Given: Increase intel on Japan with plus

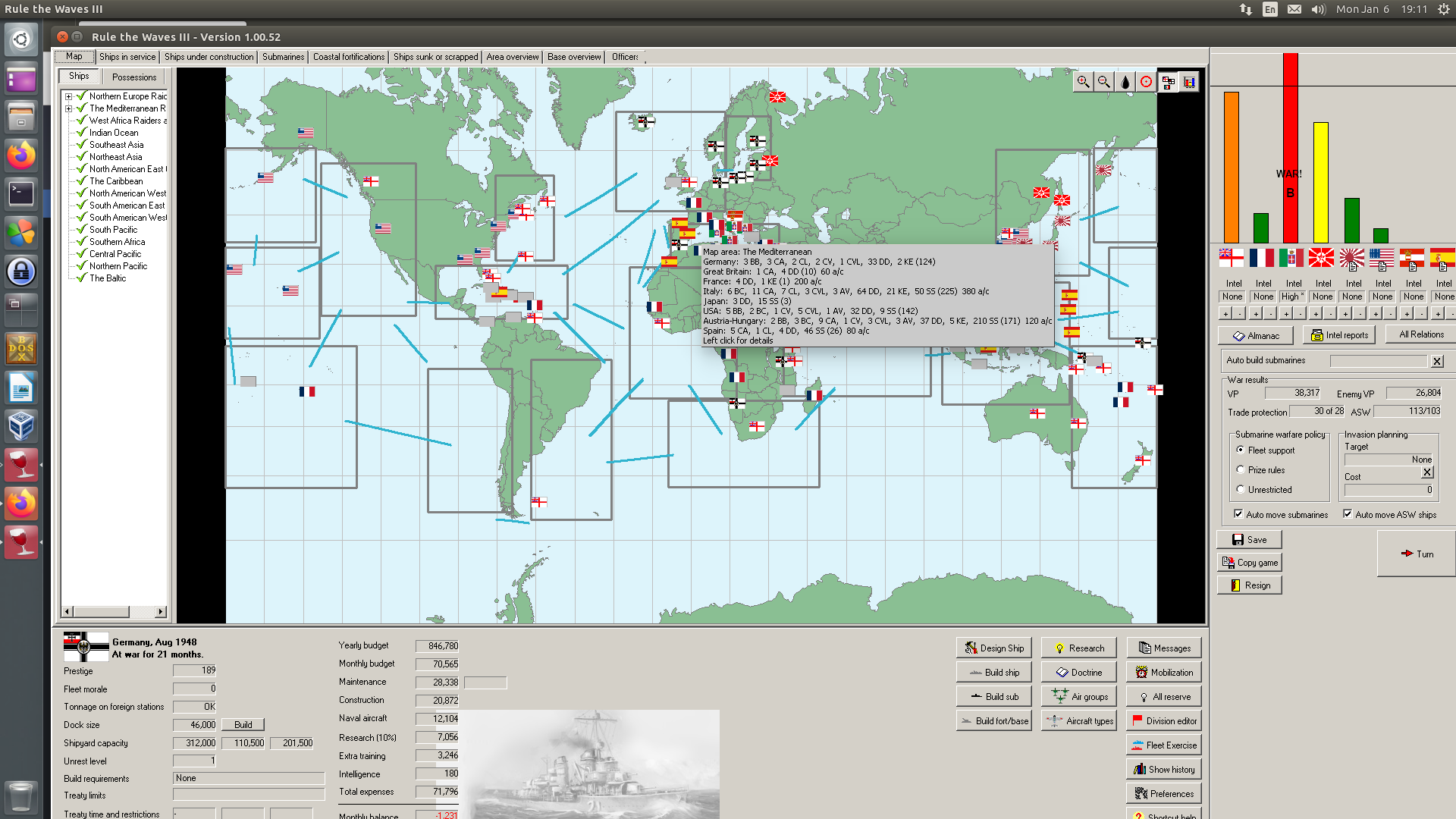Looking at the screenshot, I should (x=1345, y=313).
